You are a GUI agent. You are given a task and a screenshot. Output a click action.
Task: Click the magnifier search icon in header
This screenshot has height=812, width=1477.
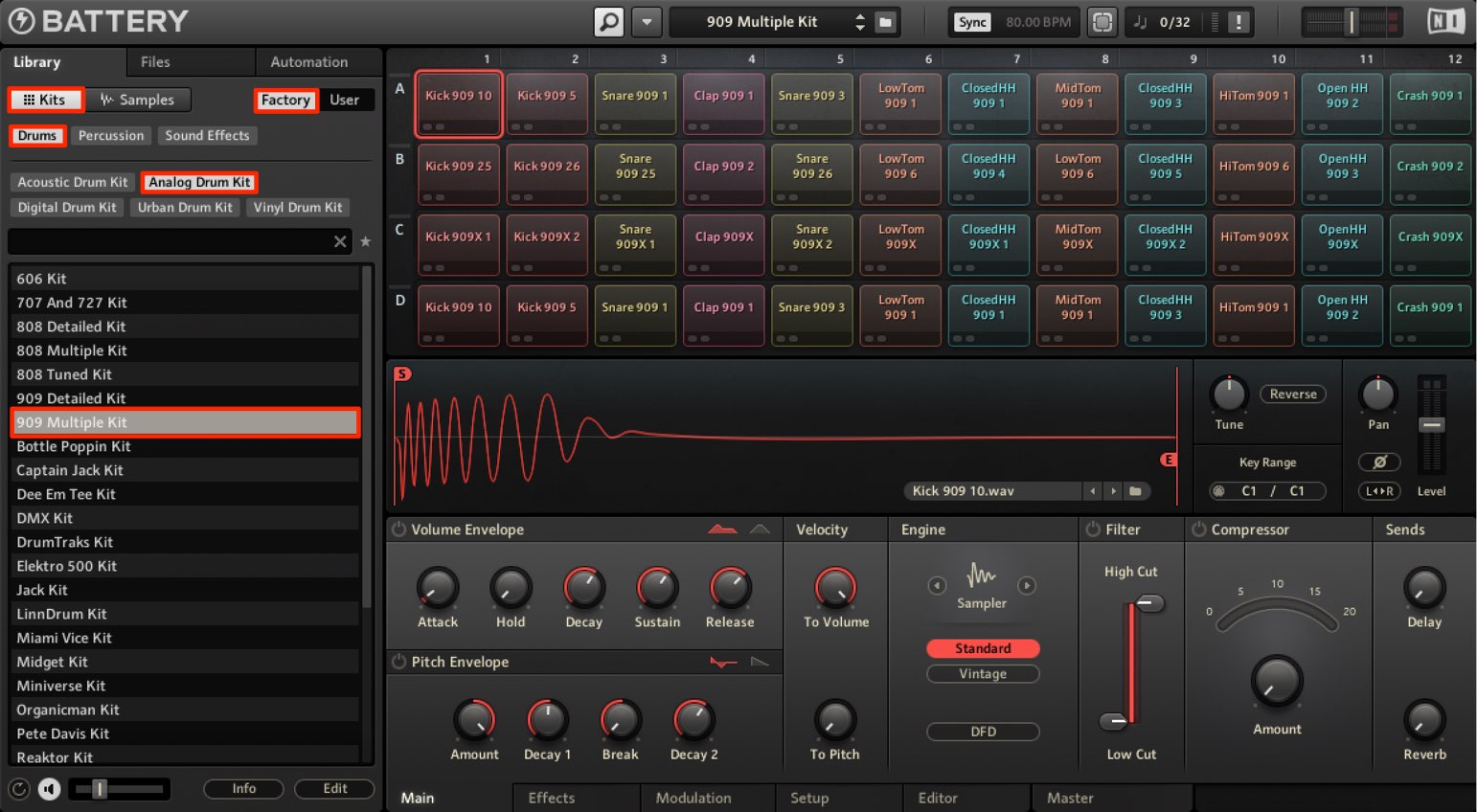(x=608, y=21)
